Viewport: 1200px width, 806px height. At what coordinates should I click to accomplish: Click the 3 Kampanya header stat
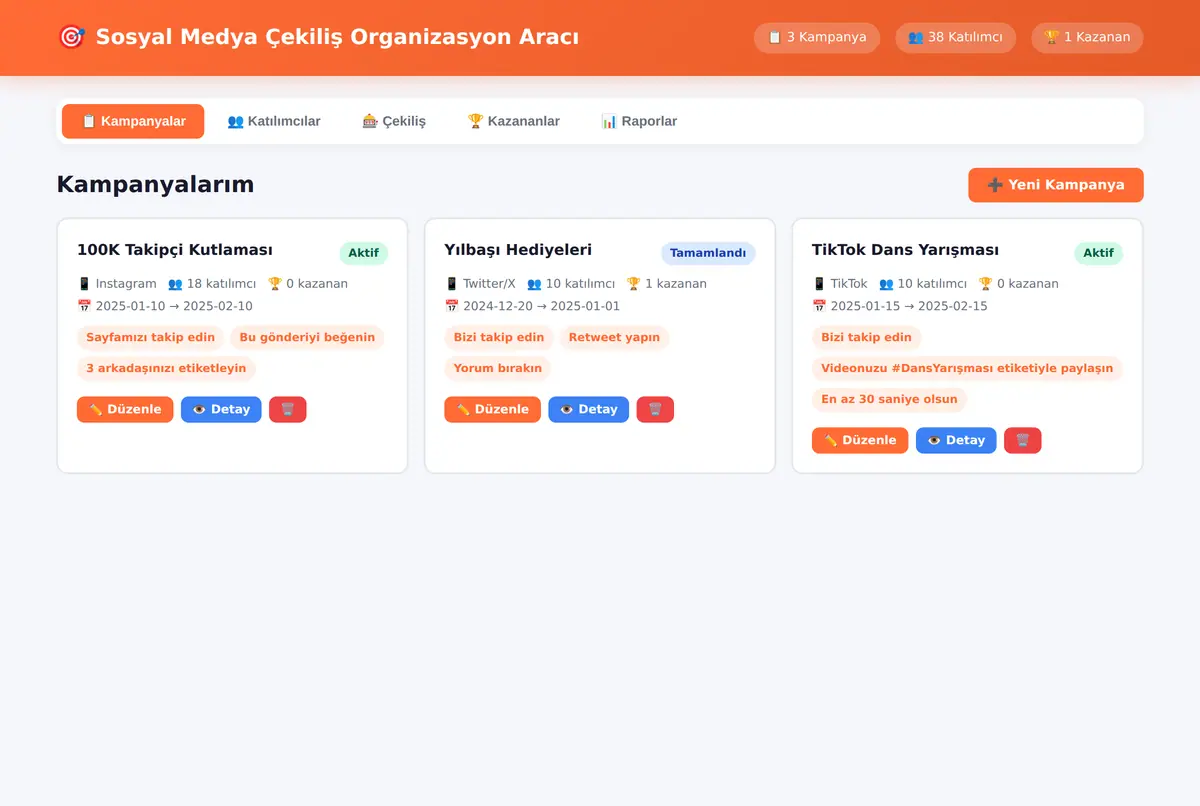tap(817, 37)
